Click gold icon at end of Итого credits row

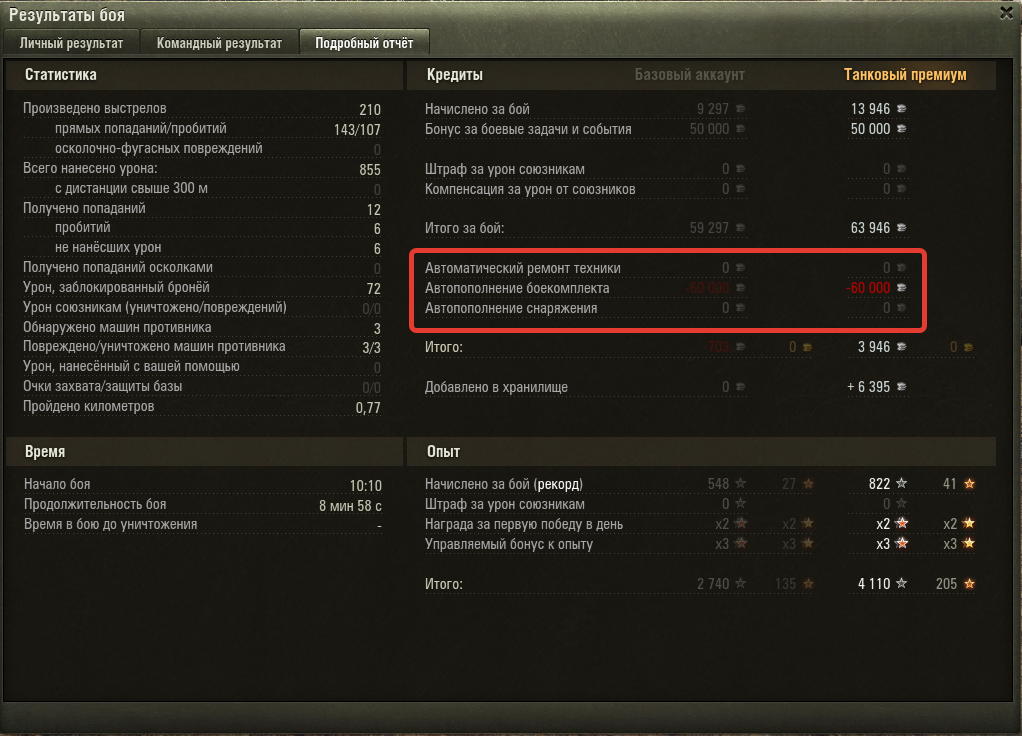click(x=969, y=347)
